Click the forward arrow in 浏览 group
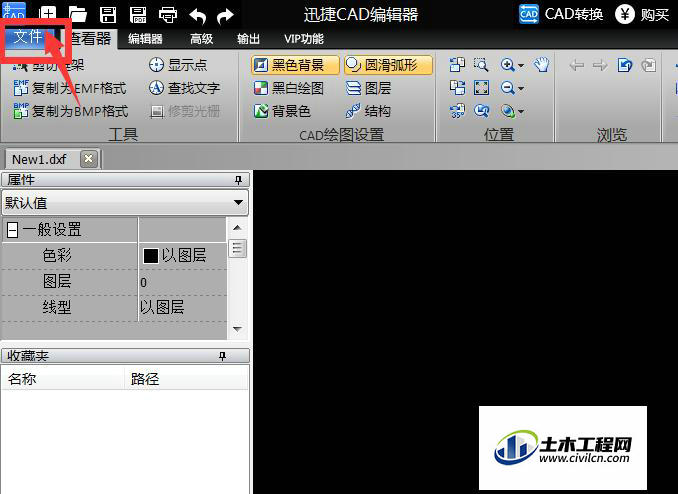678x494 pixels. 600,65
